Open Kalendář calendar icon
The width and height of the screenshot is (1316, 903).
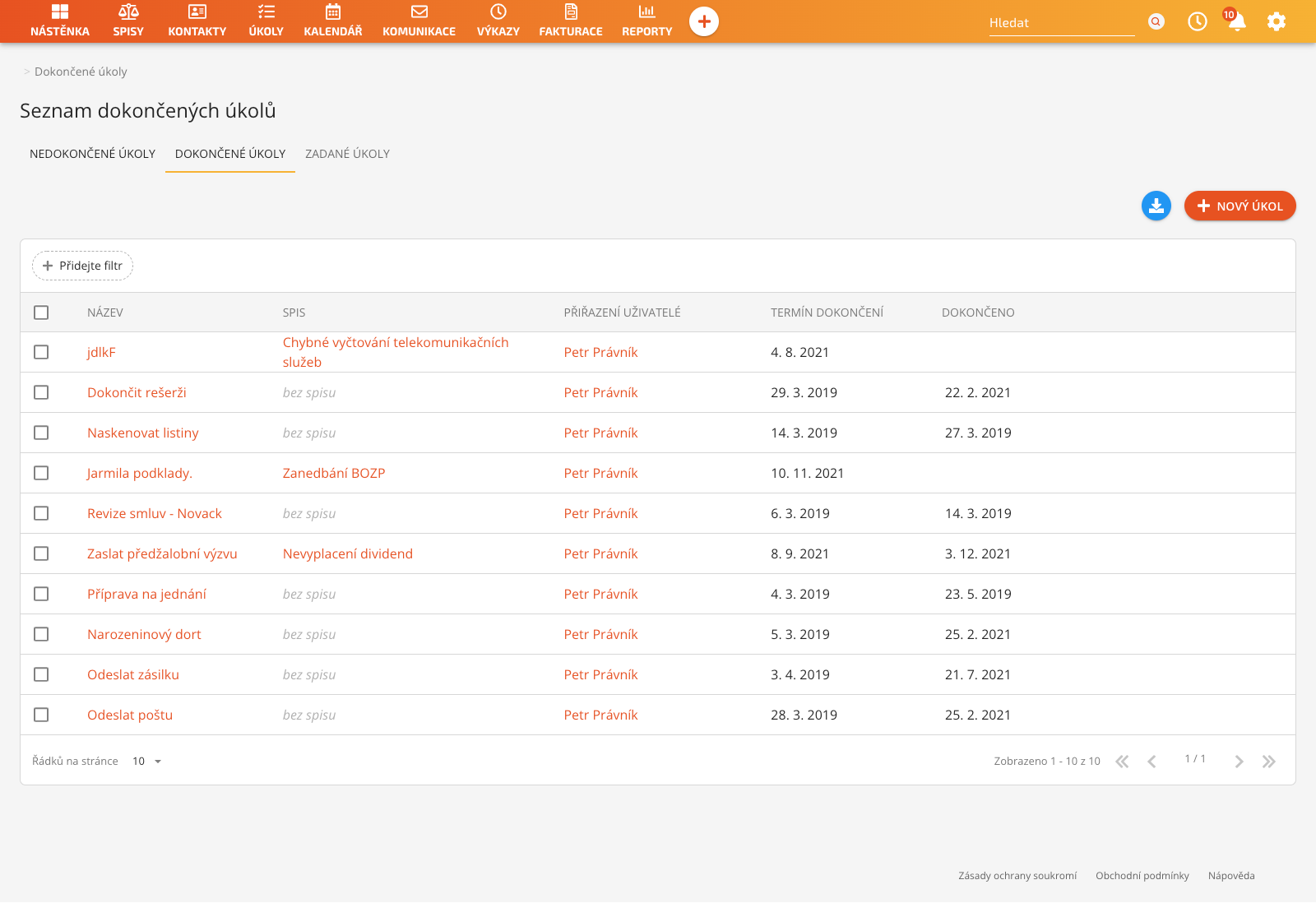333,12
